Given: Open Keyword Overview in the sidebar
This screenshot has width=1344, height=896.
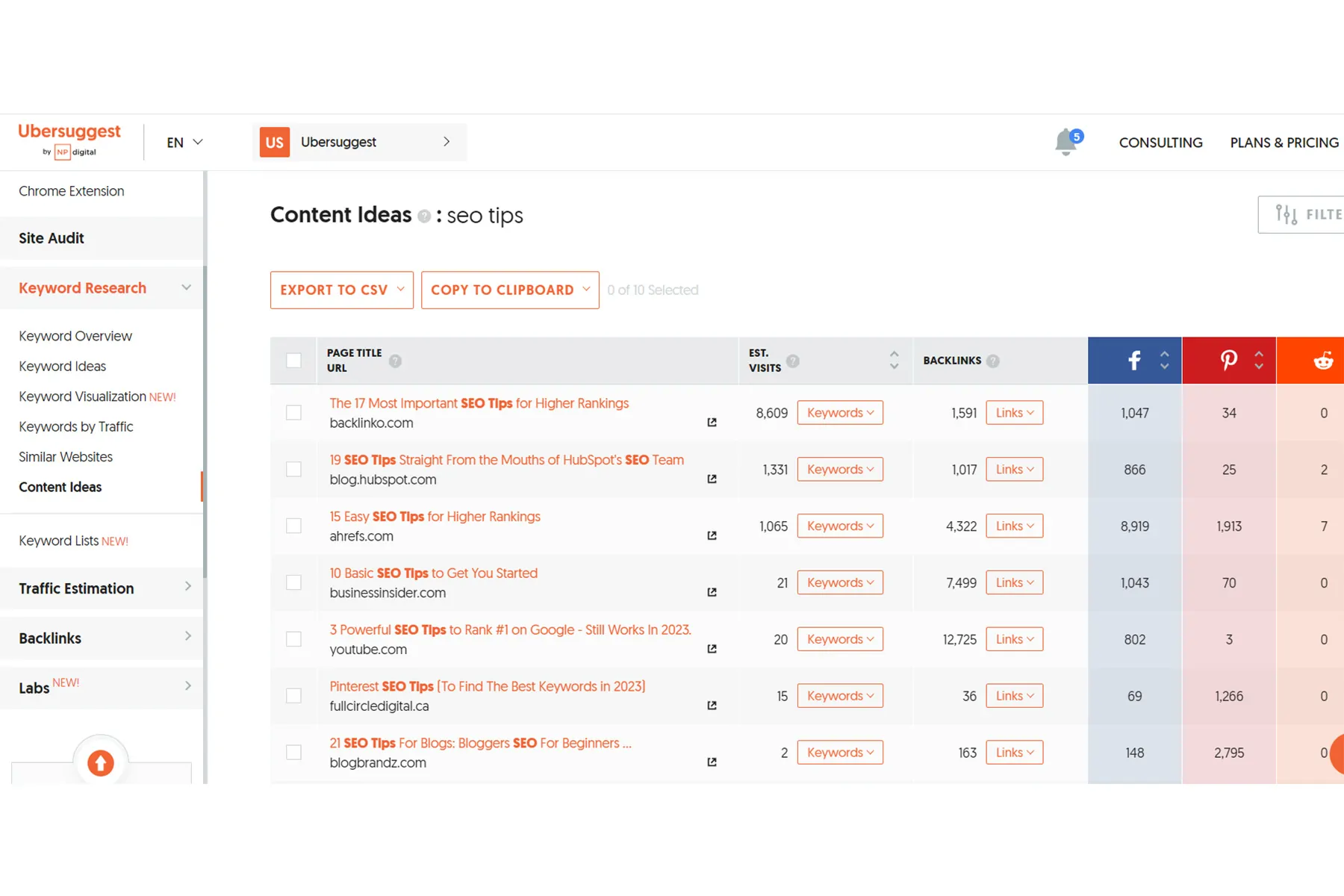Looking at the screenshot, I should pyautogui.click(x=75, y=336).
